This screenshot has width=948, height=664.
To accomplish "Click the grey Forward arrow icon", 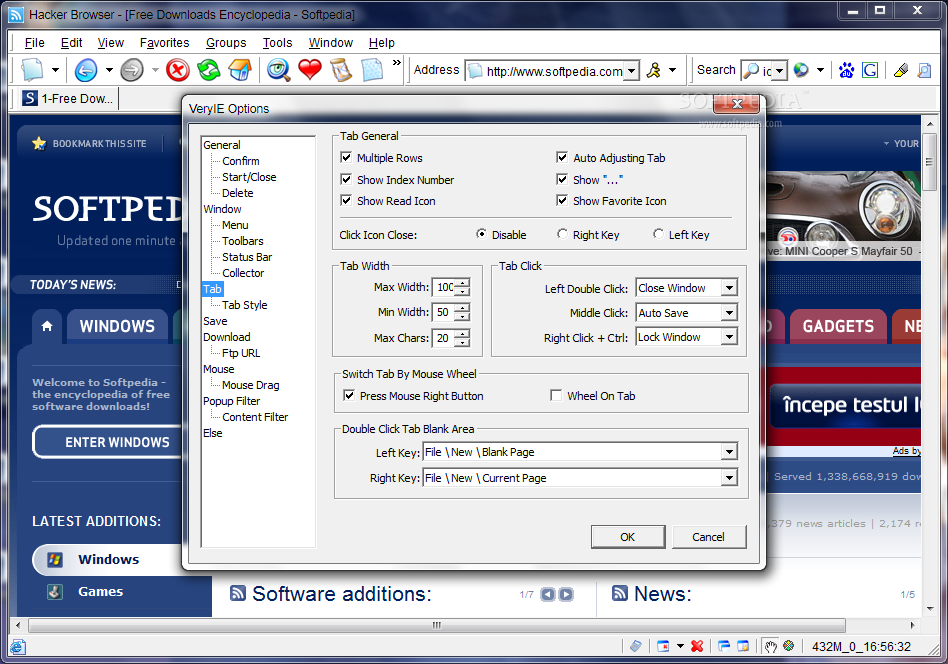I will tap(132, 70).
